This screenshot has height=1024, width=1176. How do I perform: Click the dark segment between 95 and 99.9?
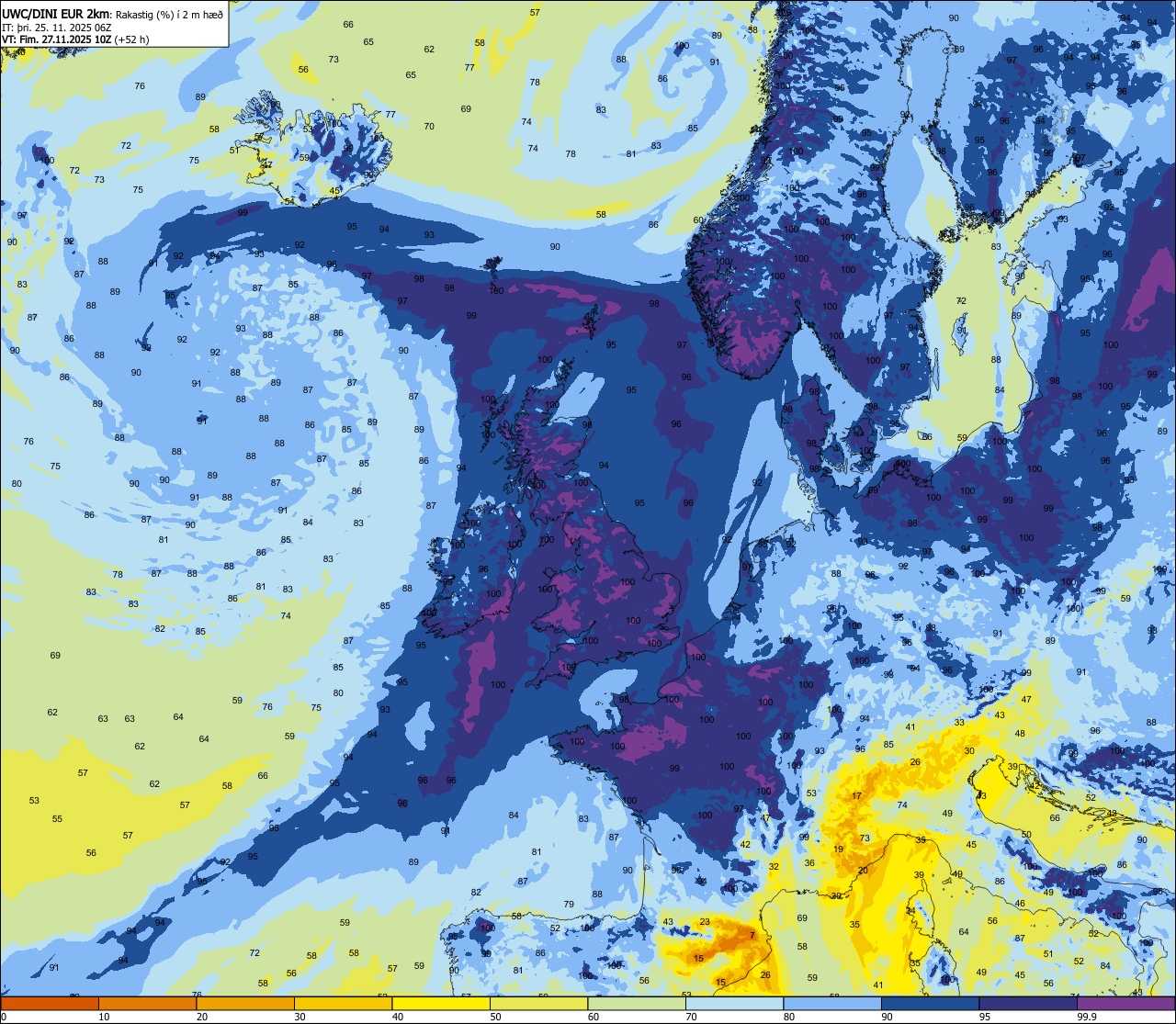click(1028, 1003)
